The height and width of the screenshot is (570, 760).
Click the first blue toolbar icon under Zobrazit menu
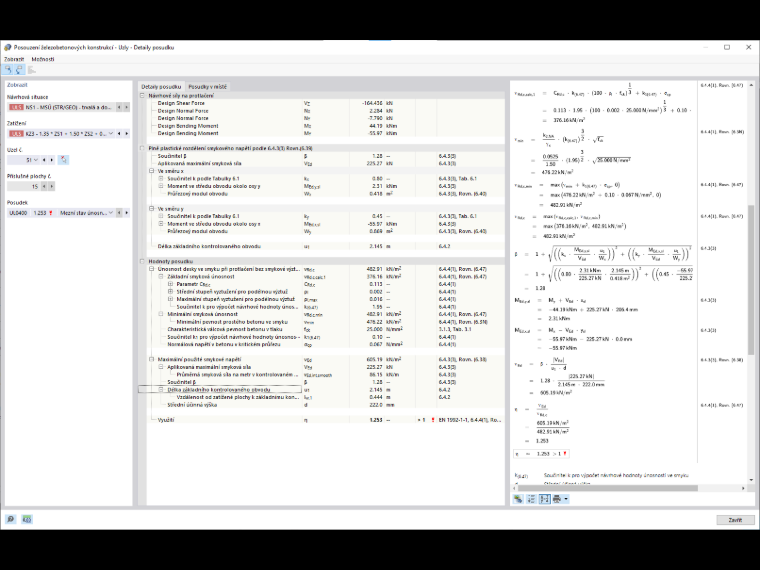(x=8, y=70)
